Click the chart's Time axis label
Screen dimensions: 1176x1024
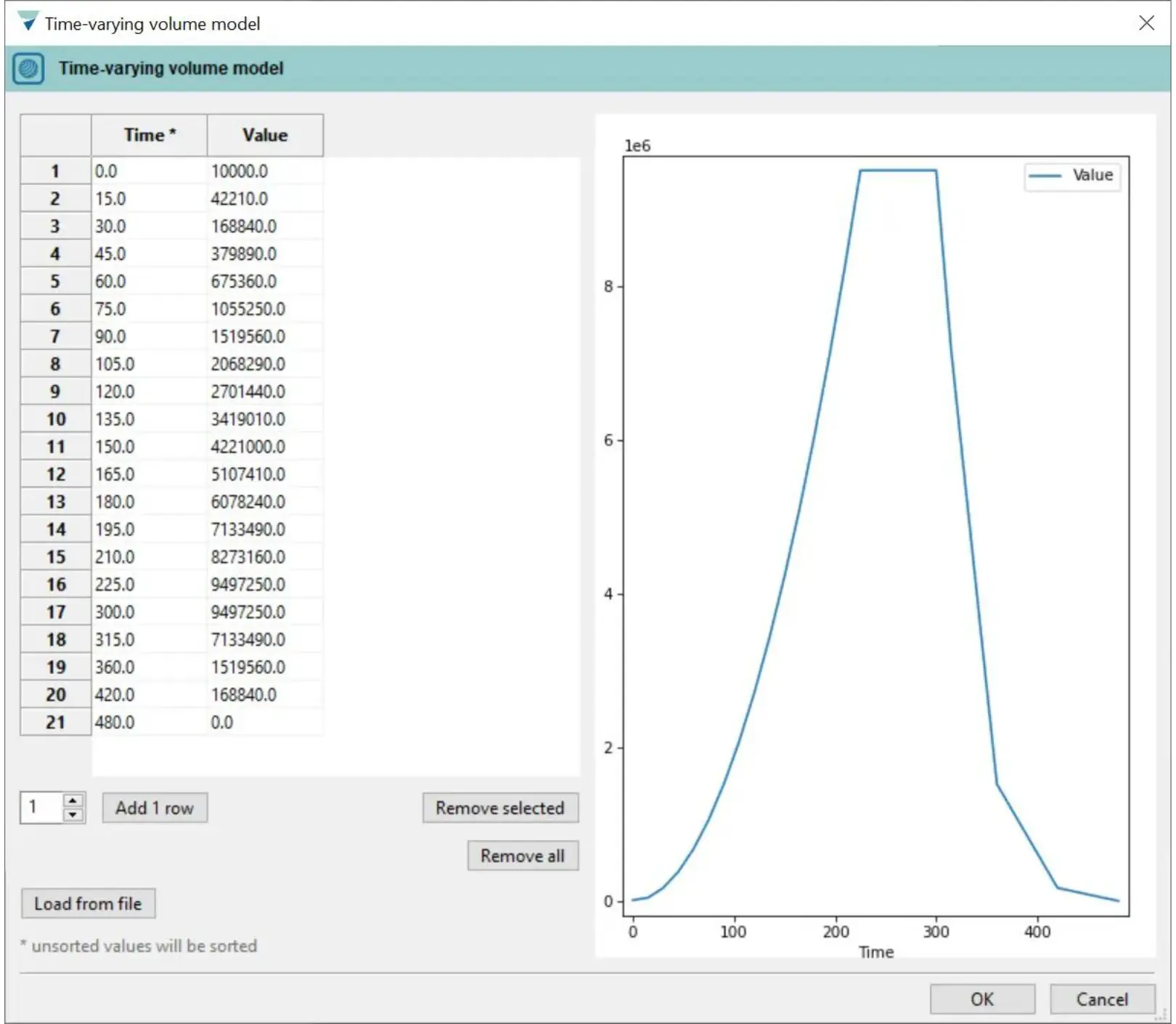pyautogui.click(x=876, y=951)
